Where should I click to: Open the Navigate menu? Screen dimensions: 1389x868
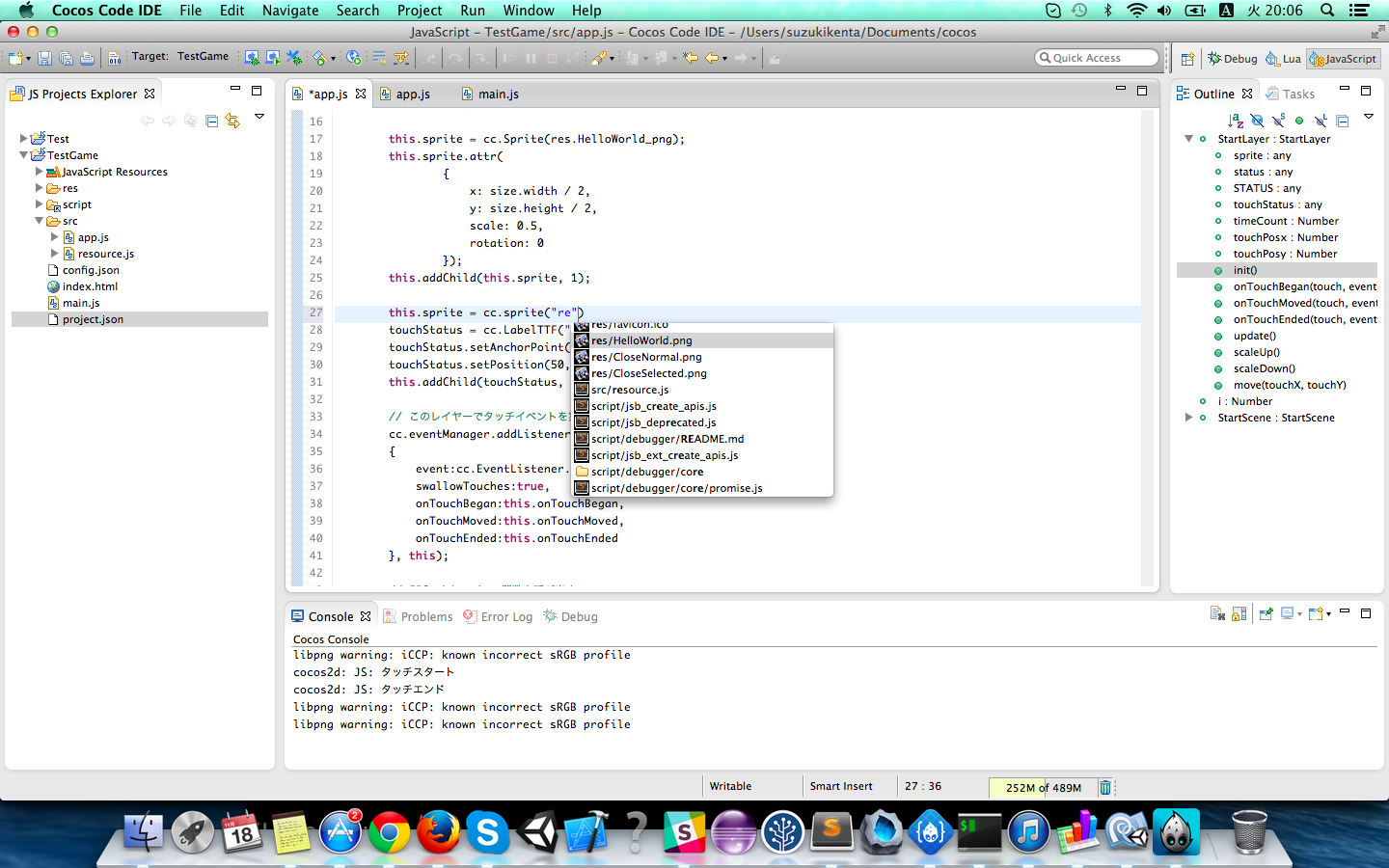(290, 11)
